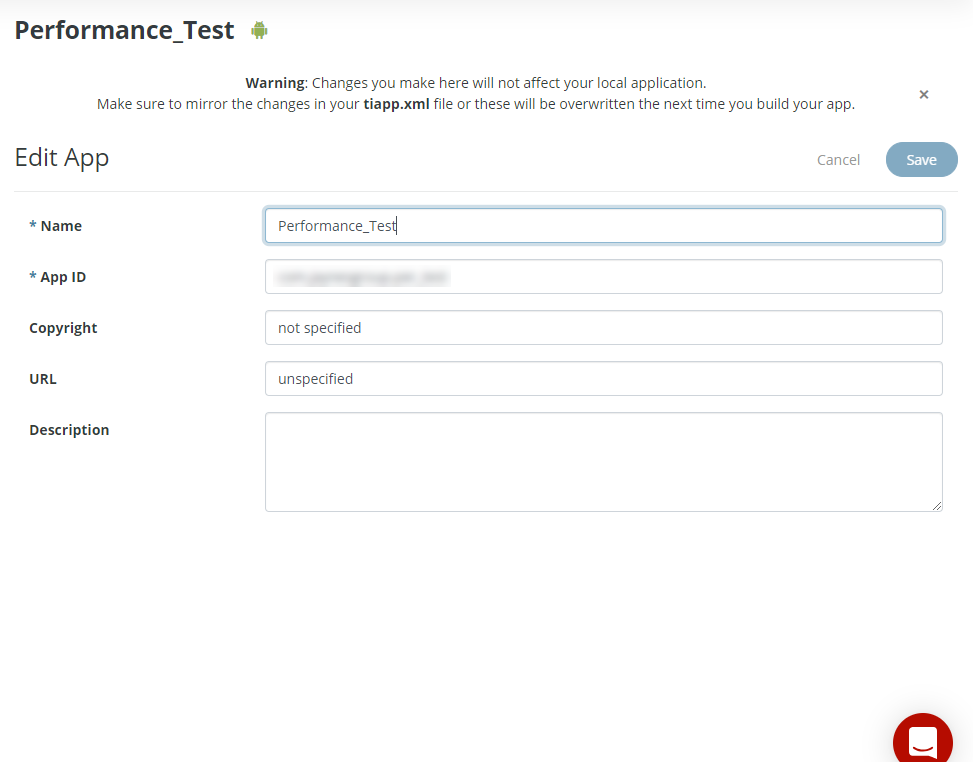The height and width of the screenshot is (762, 973).
Task: Select the Name field label
Action: [x=56, y=225]
